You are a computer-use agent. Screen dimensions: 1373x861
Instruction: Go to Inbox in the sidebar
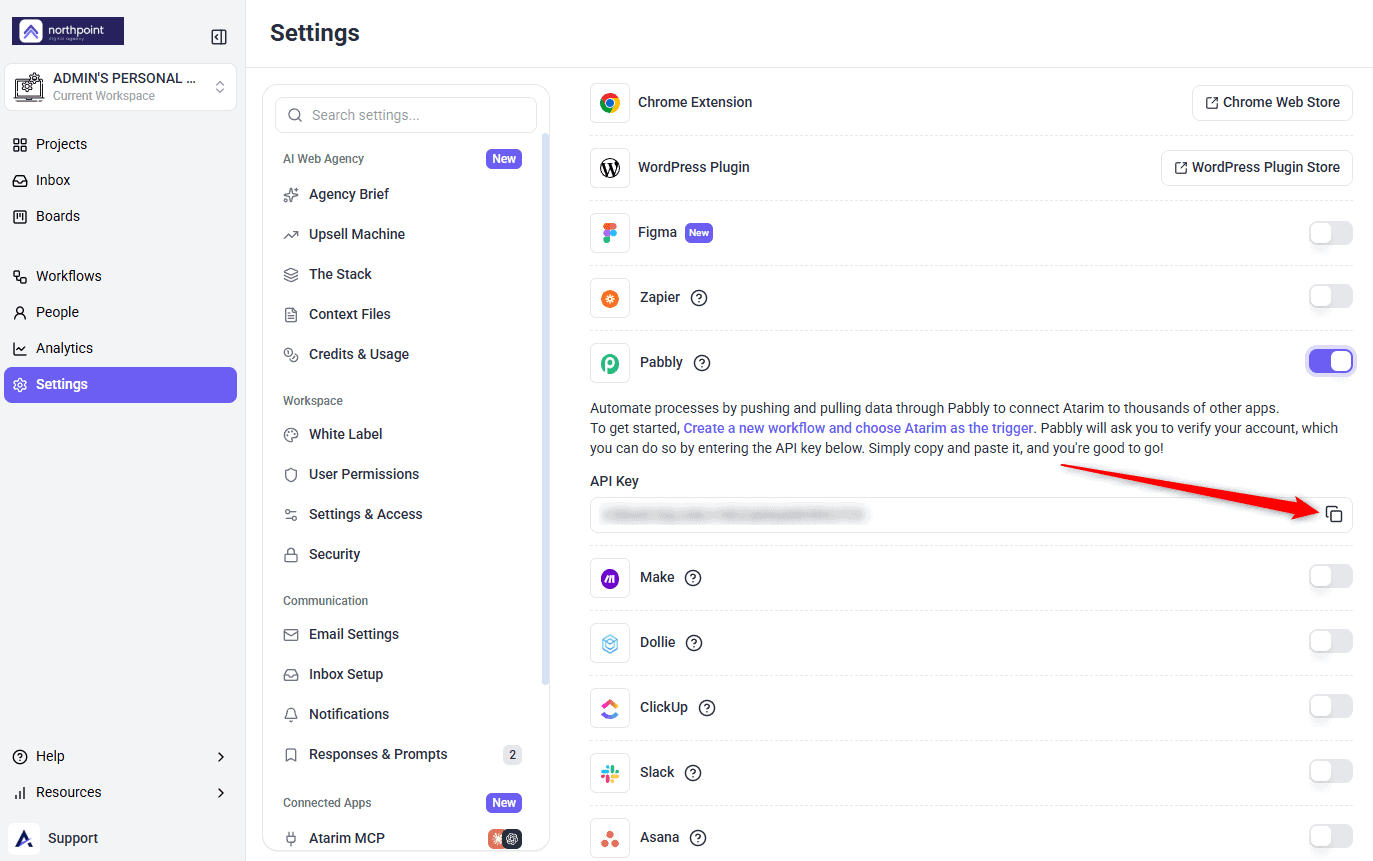[120, 180]
